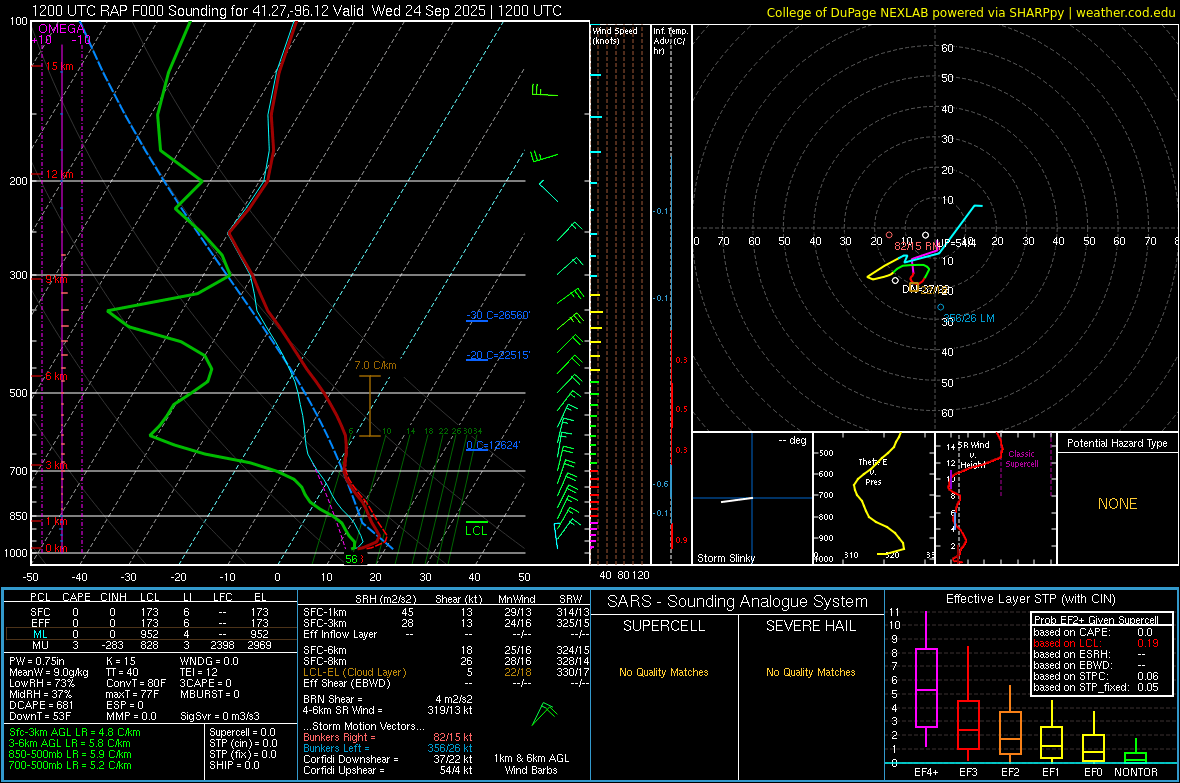Click the 7.0 C/km lapse rate label
The width and height of the screenshot is (1180, 783).
click(375, 365)
